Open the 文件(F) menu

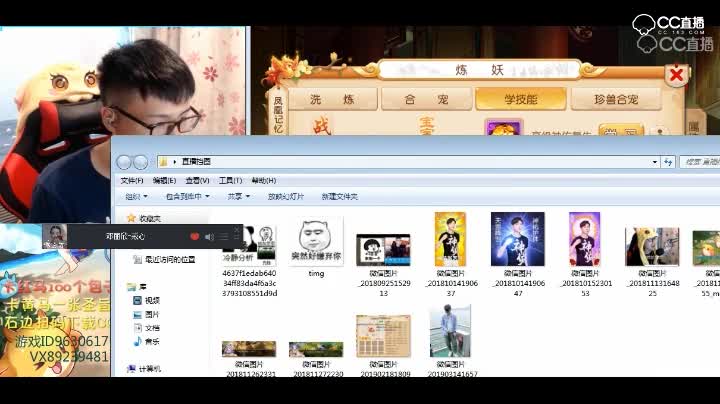click(132, 180)
